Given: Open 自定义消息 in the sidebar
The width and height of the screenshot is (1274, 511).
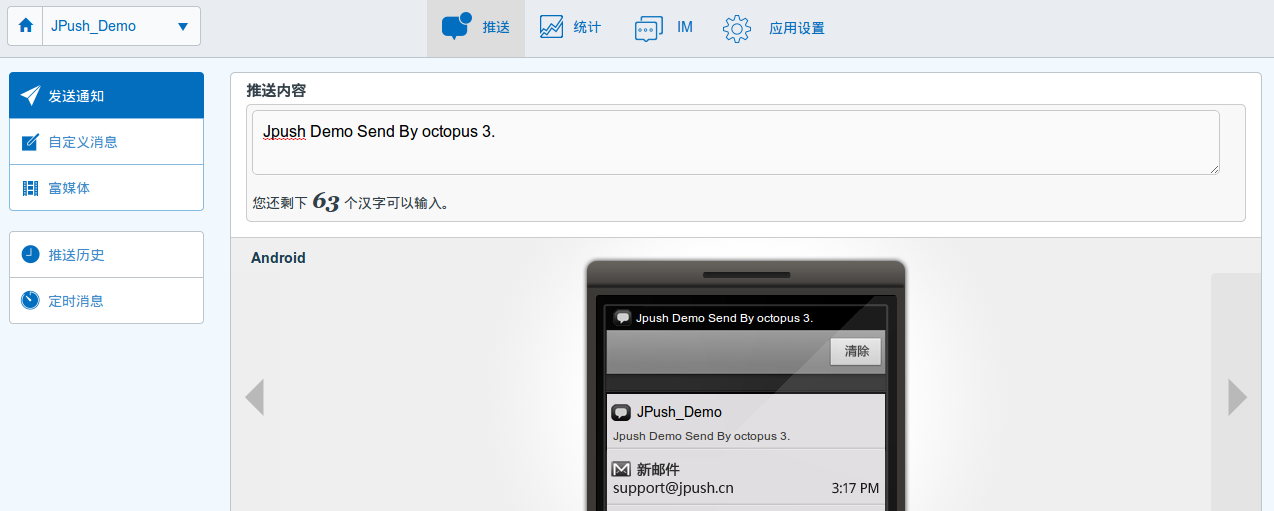Looking at the screenshot, I should pos(106,142).
